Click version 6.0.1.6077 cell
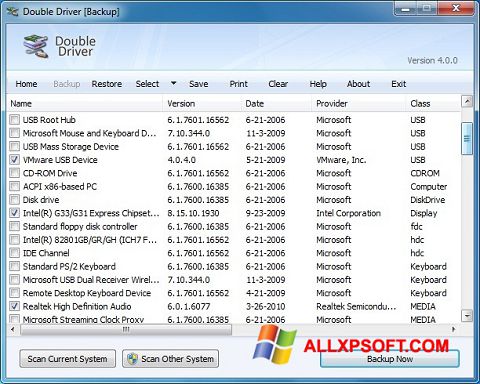The image size is (480, 384). click(x=189, y=306)
